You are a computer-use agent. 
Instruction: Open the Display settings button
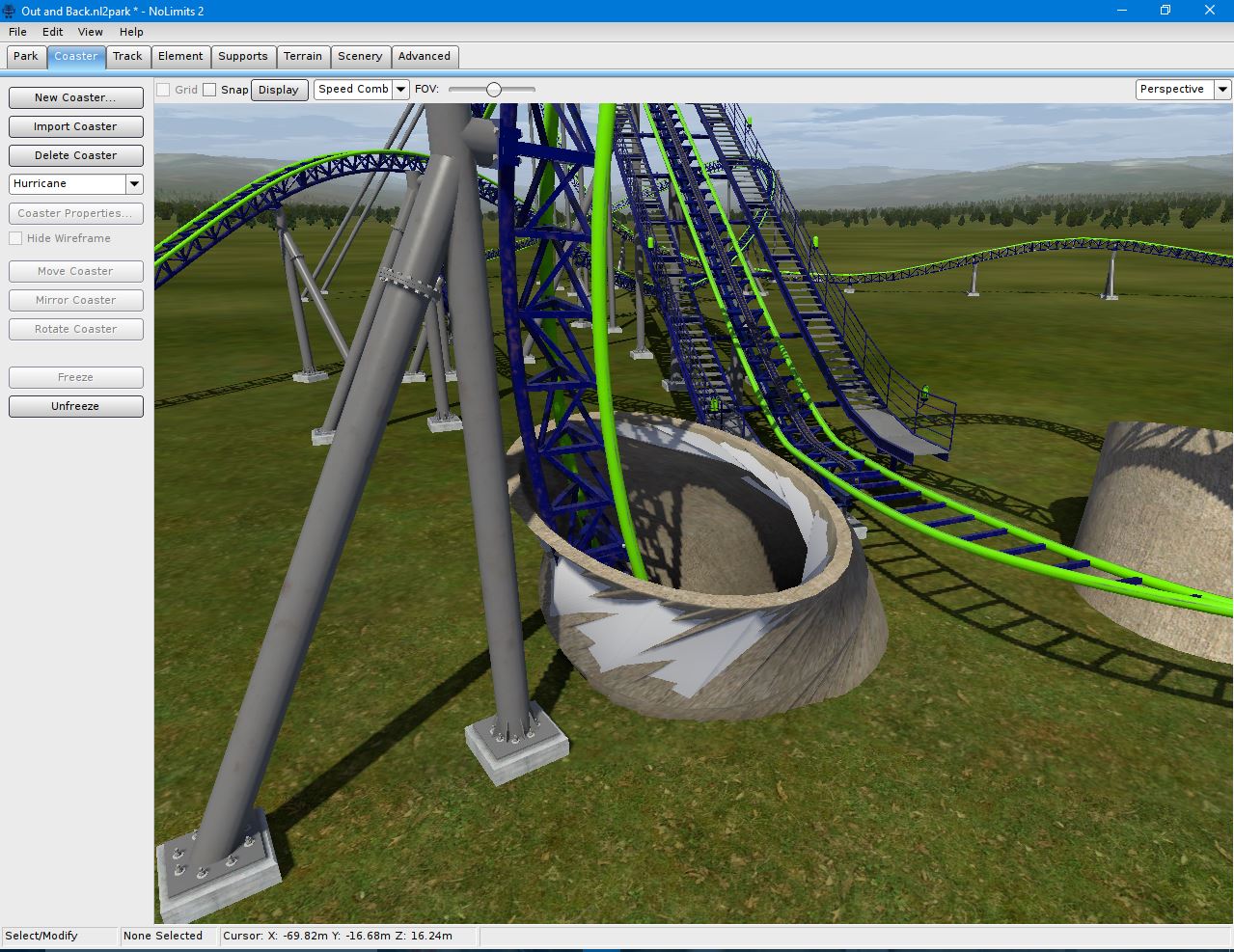click(x=279, y=90)
